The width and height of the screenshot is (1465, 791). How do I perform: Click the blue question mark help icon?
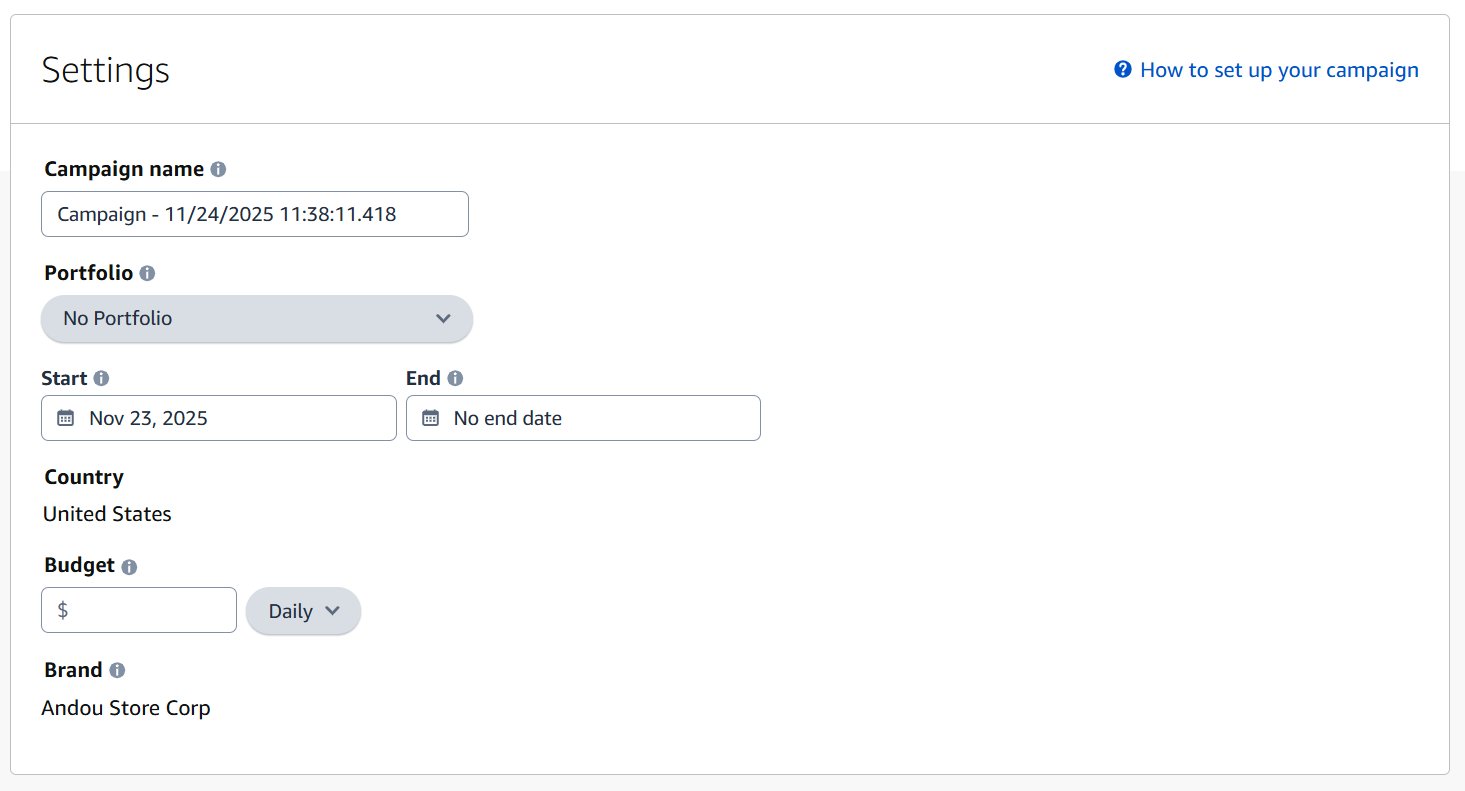coord(1122,69)
